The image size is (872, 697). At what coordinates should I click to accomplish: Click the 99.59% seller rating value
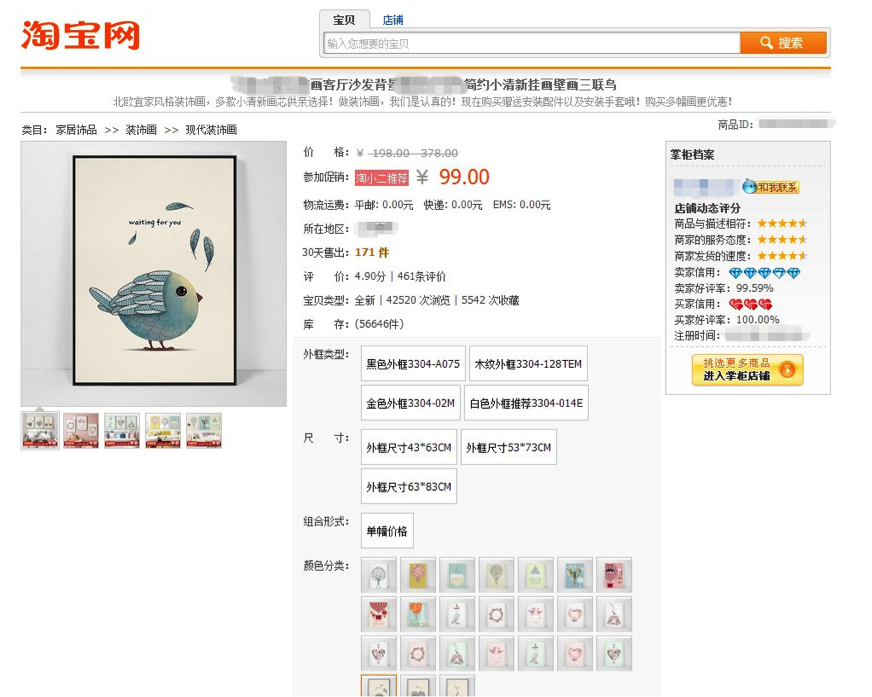click(755, 288)
